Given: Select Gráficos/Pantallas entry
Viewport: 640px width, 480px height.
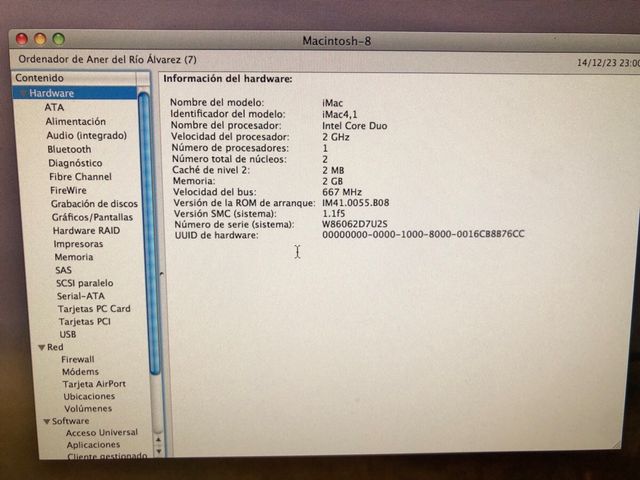Looking at the screenshot, I should tap(92, 217).
